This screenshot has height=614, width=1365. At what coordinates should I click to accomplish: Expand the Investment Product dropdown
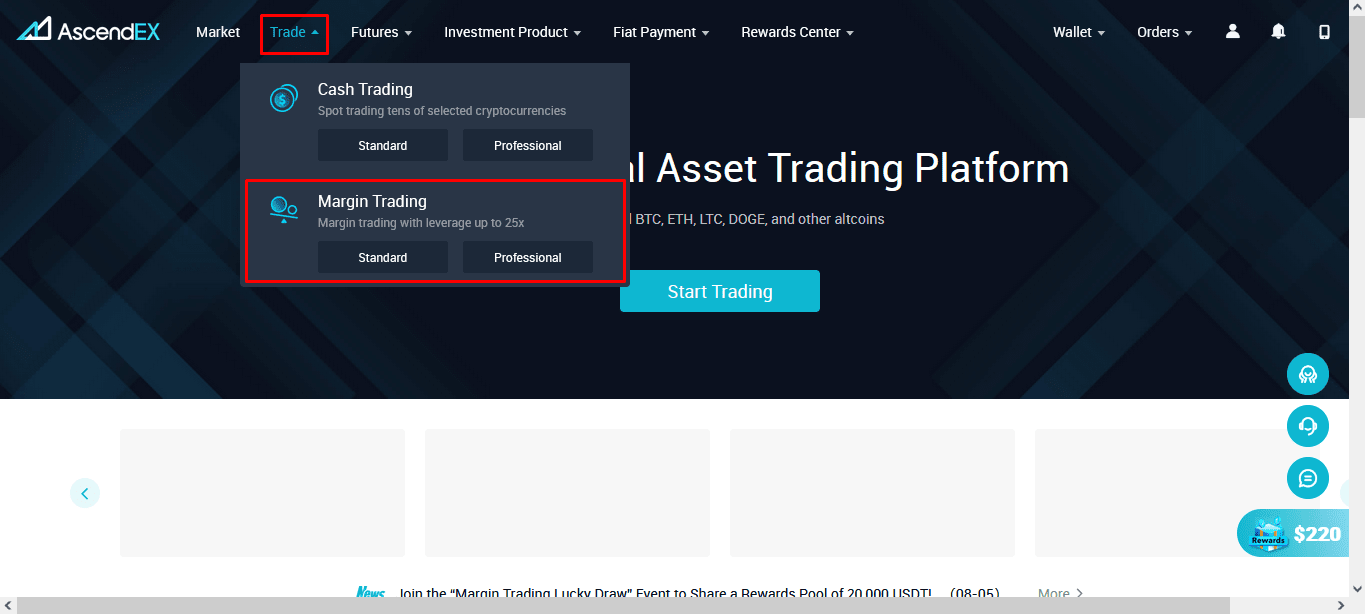pos(512,32)
